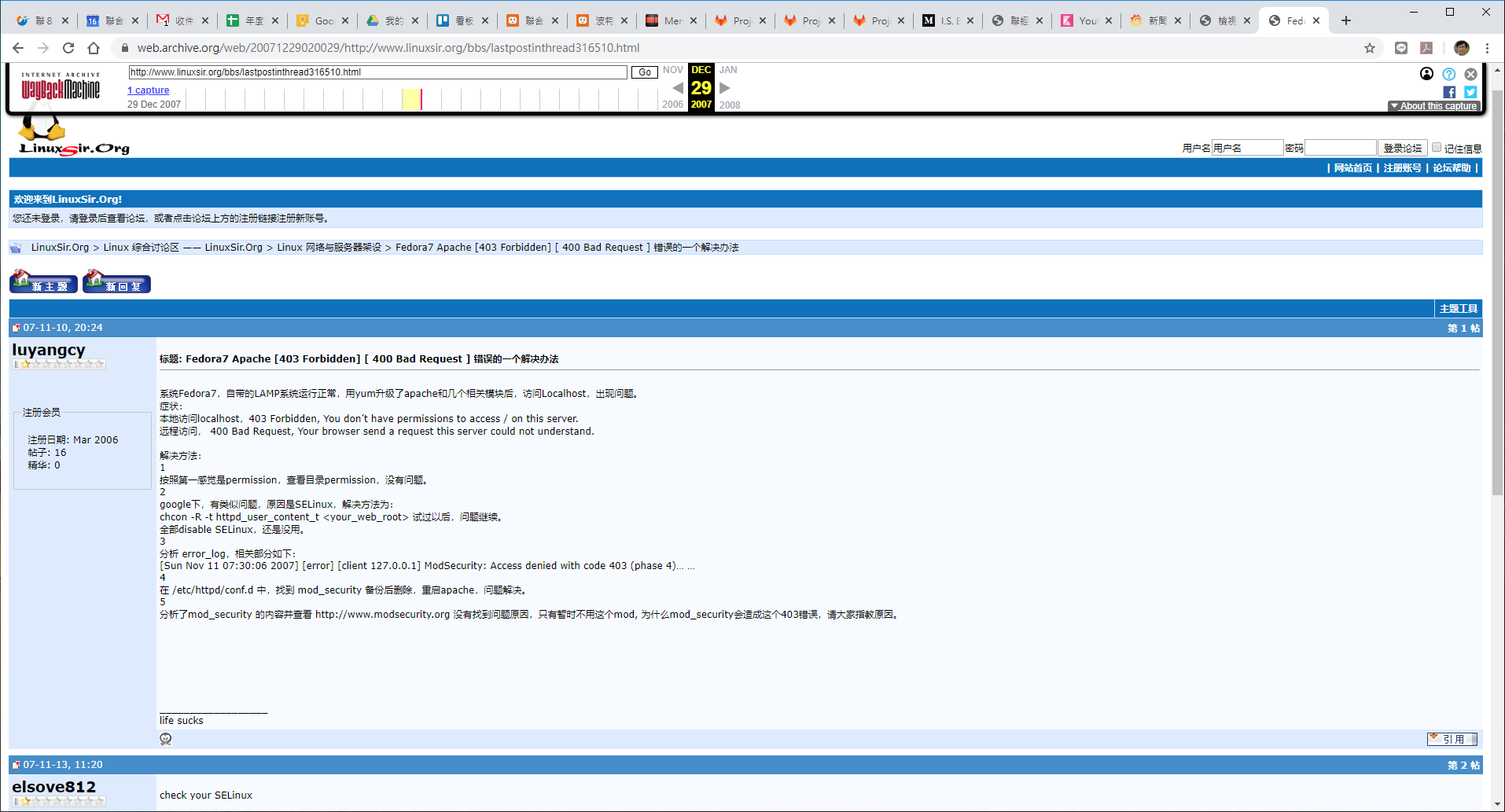Open LinuxSir.Org breadcrumb root link
The image size is (1505, 812).
coord(60,248)
